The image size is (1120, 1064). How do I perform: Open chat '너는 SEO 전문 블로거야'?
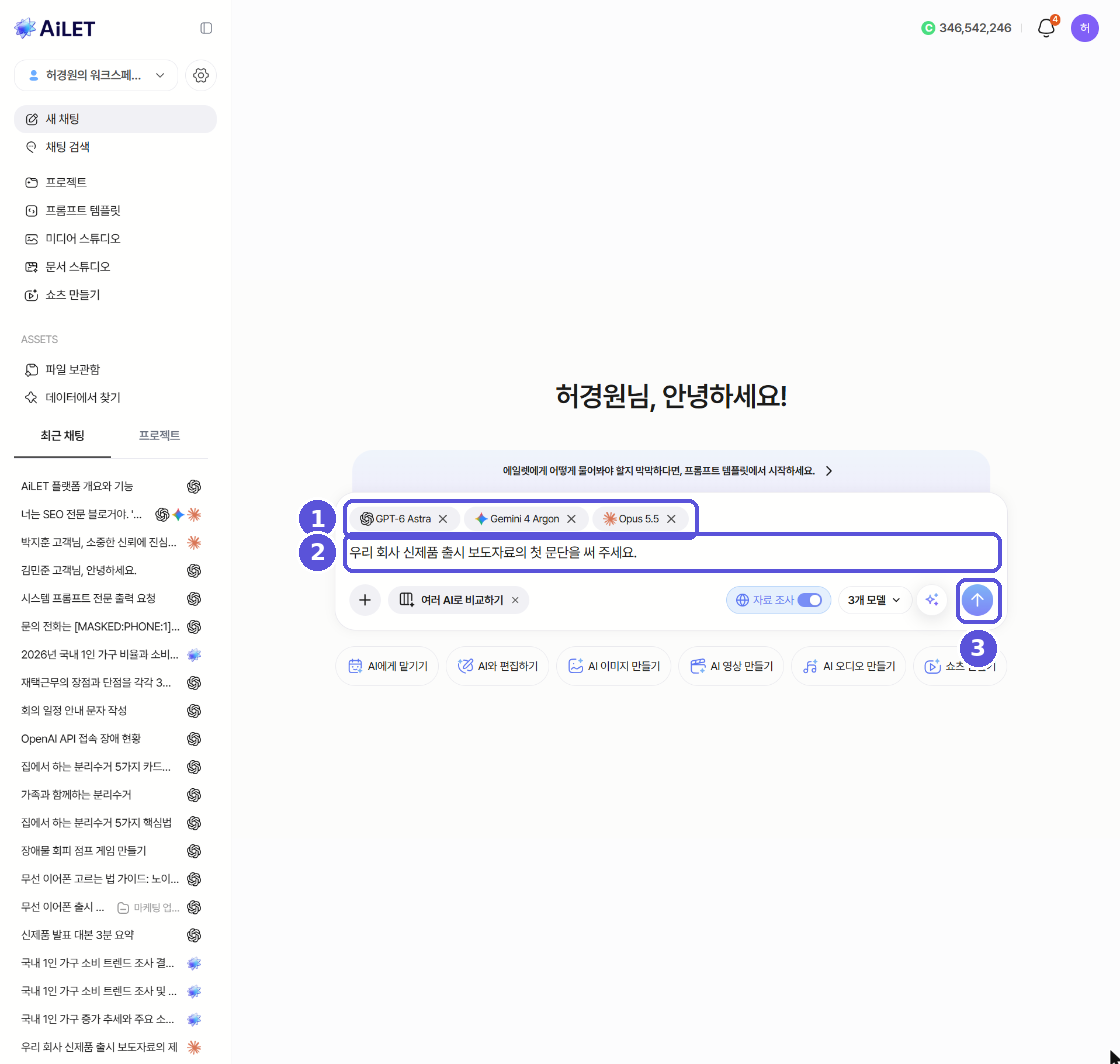111,514
